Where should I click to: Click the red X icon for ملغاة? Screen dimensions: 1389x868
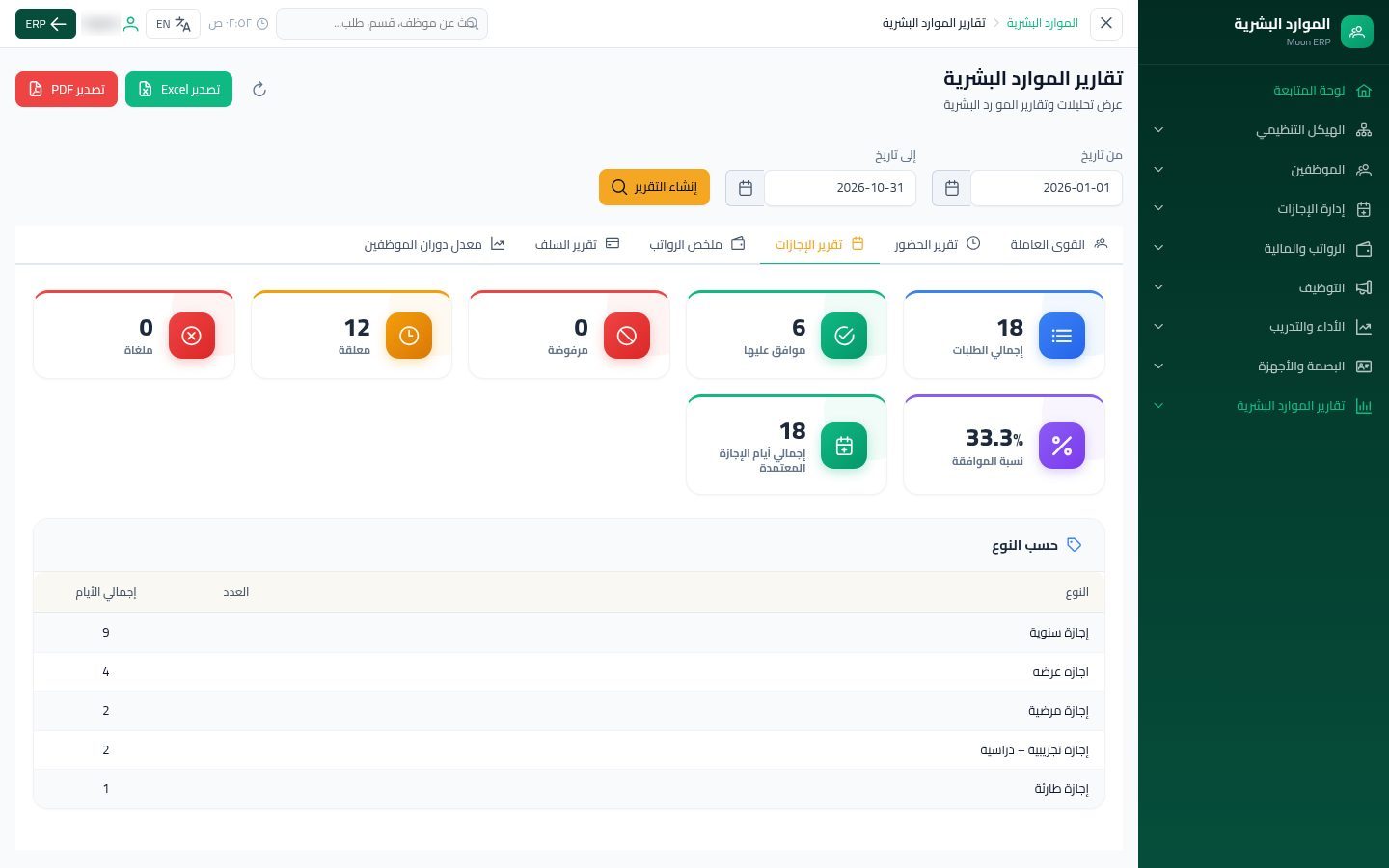click(x=191, y=336)
